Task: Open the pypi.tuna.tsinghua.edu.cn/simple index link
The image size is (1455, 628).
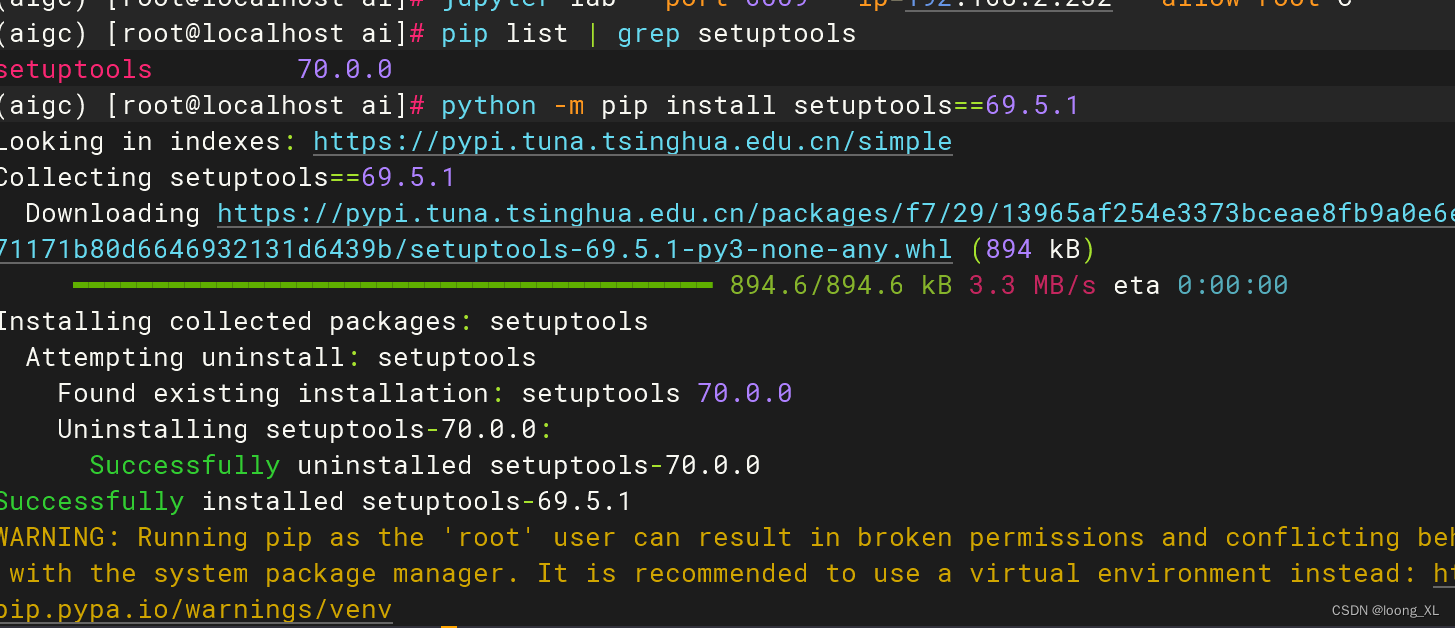Action: (632, 140)
